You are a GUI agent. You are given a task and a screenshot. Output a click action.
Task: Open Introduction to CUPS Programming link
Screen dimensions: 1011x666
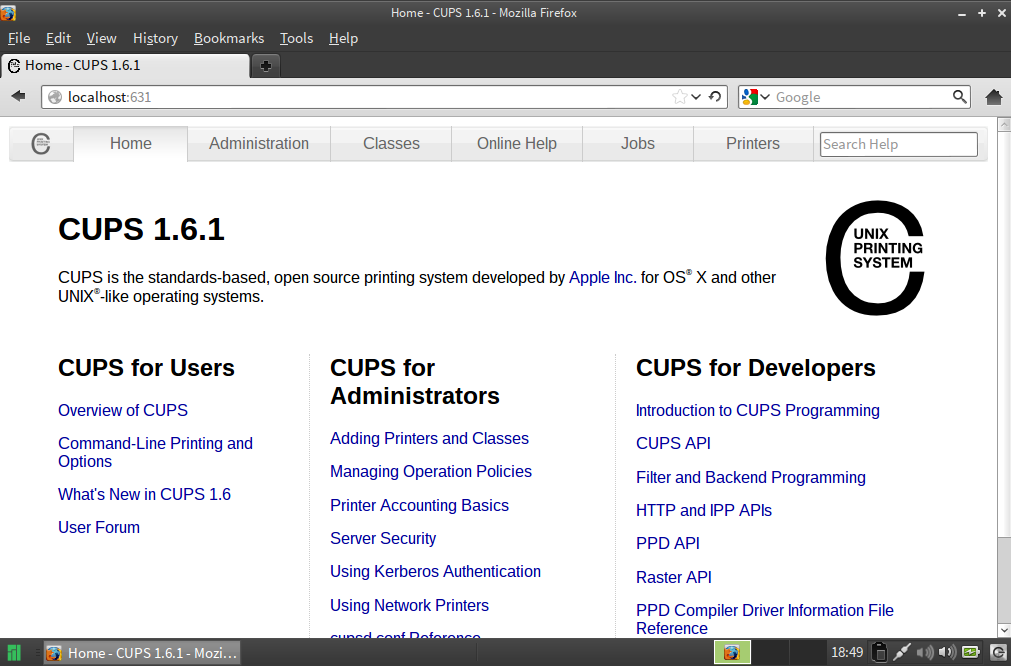[758, 410]
